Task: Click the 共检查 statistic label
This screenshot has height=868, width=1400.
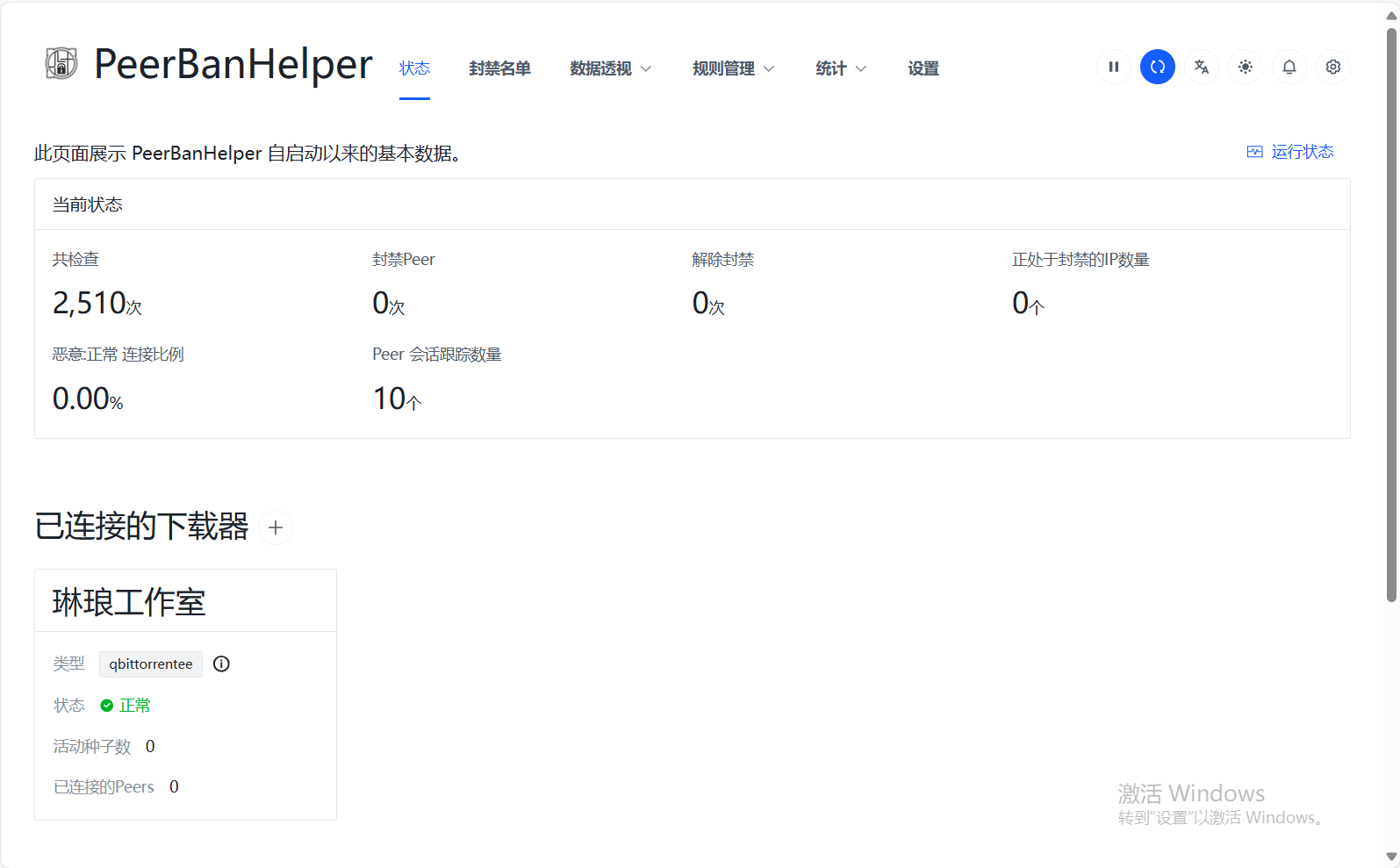Action: 75,260
